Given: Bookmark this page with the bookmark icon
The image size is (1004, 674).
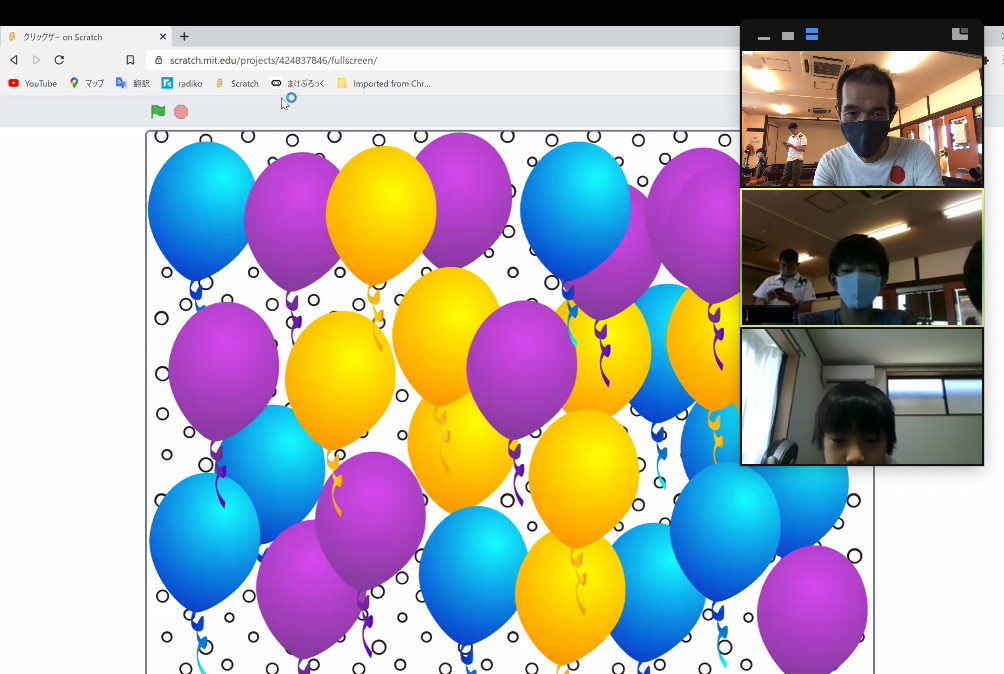Looking at the screenshot, I should [130, 60].
